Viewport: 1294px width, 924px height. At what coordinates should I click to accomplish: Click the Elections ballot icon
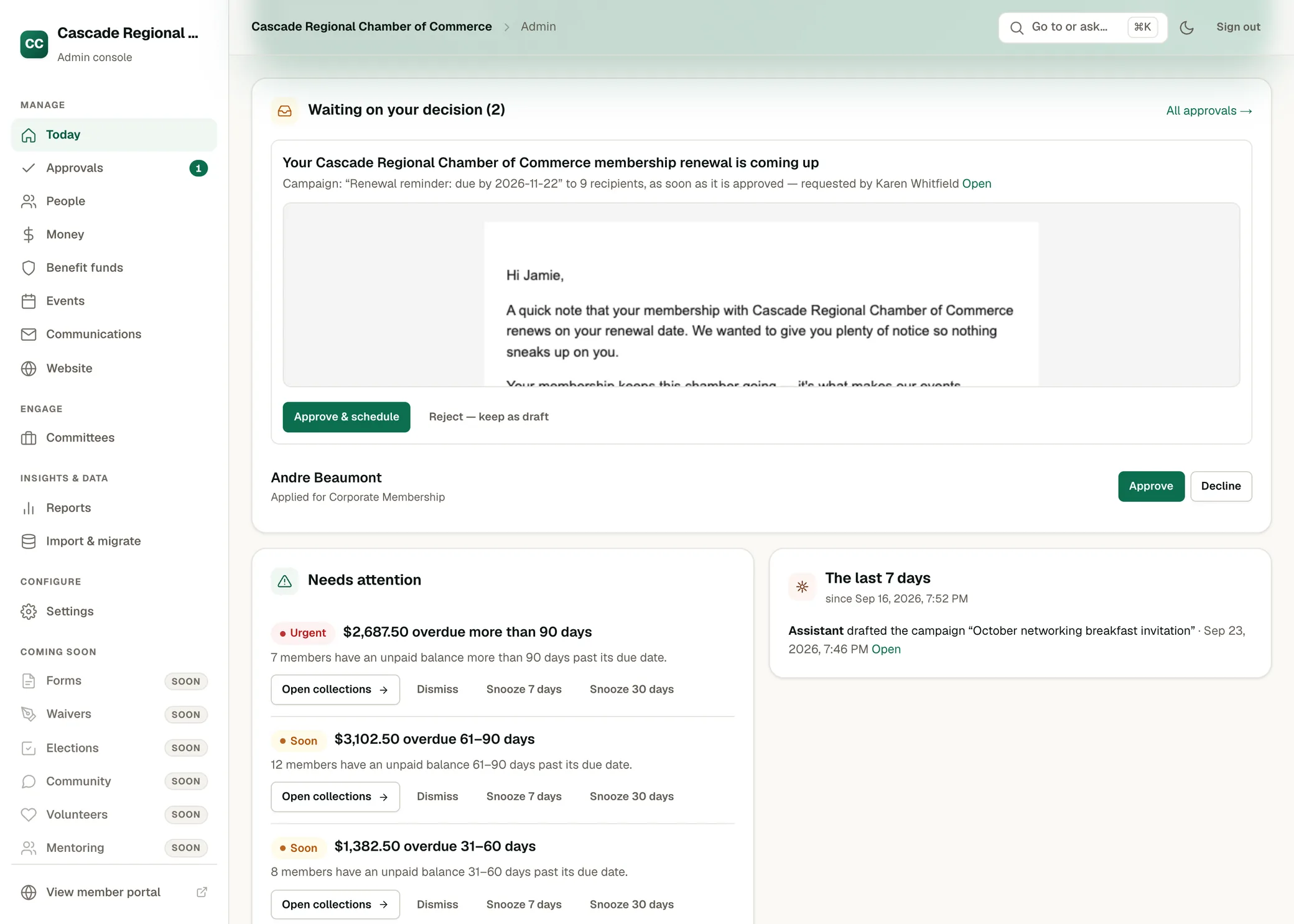29,748
